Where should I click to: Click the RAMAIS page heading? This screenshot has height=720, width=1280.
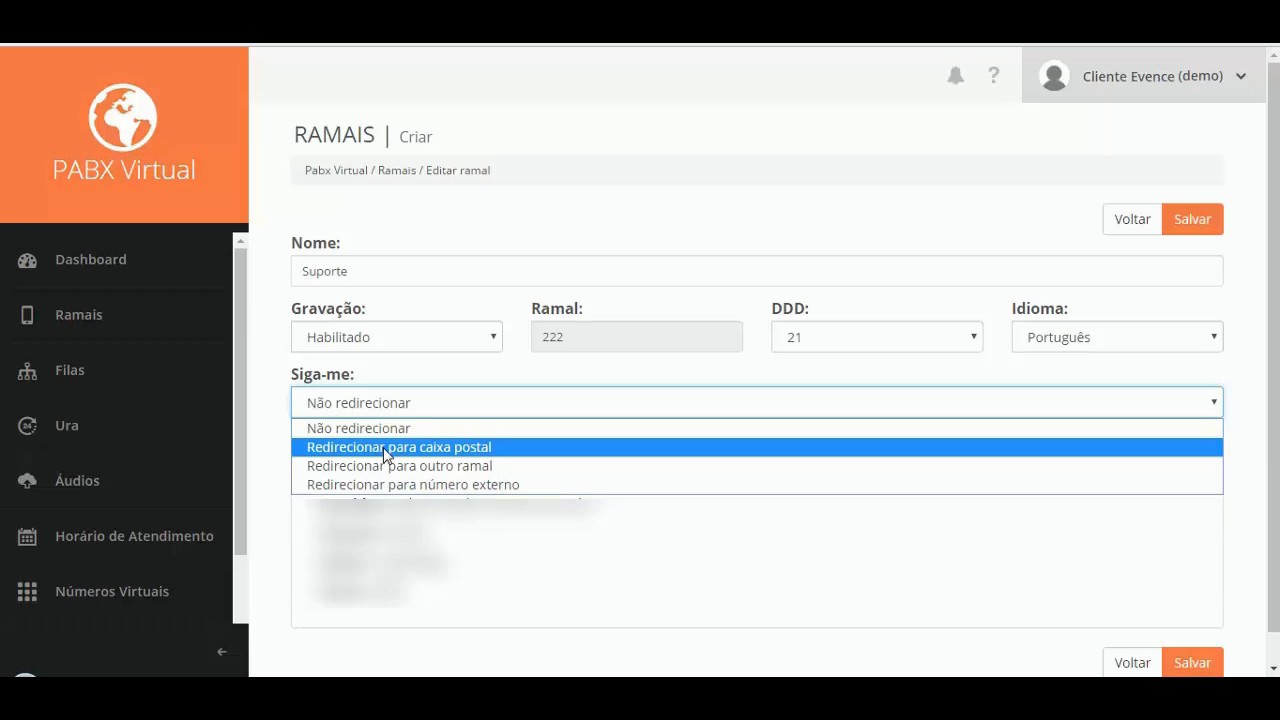[334, 135]
